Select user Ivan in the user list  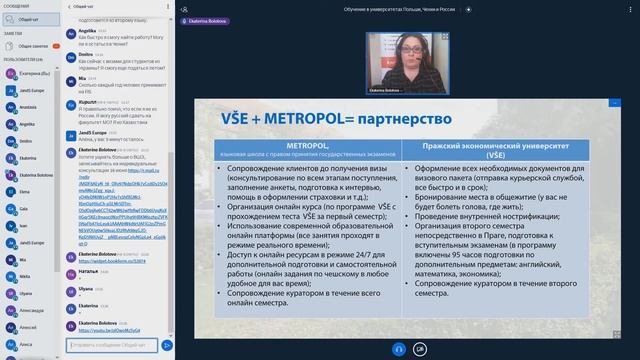(x=29, y=226)
